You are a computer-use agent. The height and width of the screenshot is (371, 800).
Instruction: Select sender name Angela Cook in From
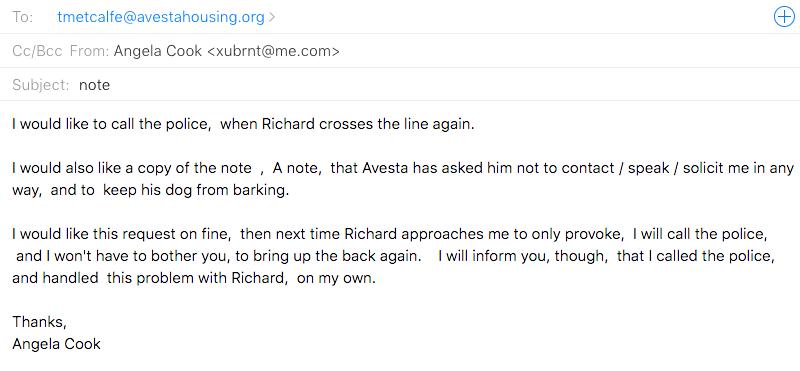point(158,51)
